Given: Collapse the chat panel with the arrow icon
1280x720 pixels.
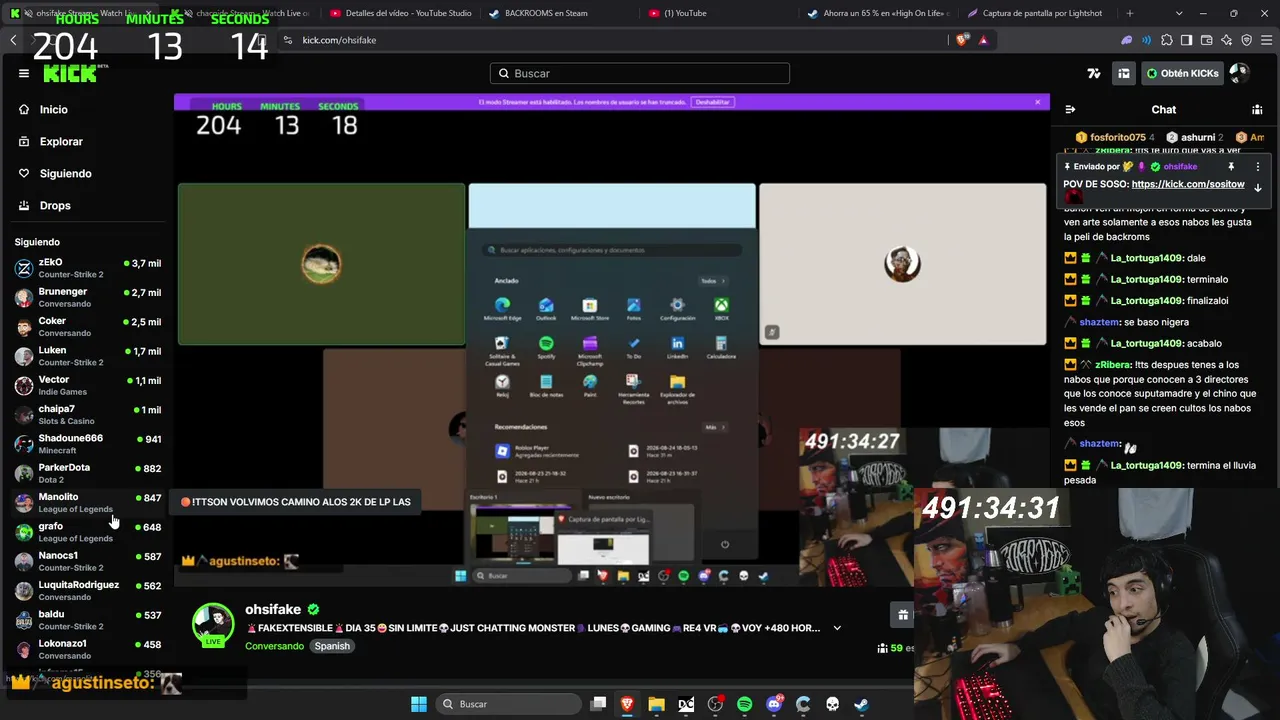Looking at the screenshot, I should click(x=1070, y=109).
